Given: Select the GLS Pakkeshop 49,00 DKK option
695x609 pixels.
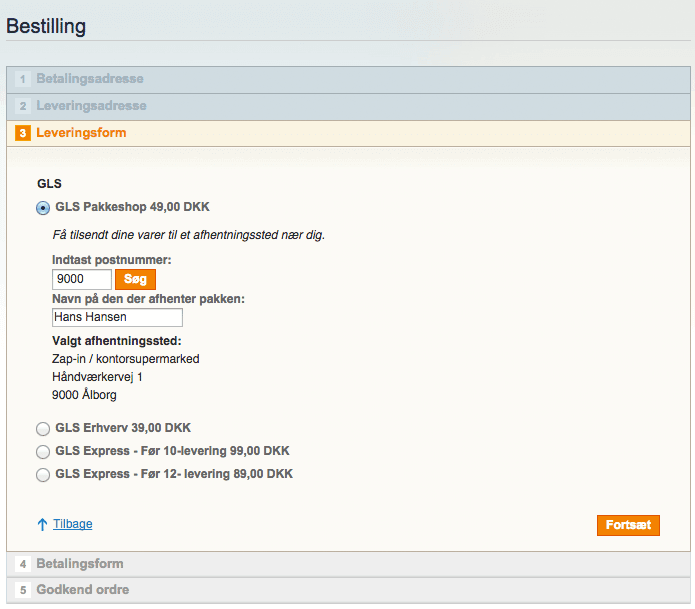Looking at the screenshot, I should pos(43,208).
